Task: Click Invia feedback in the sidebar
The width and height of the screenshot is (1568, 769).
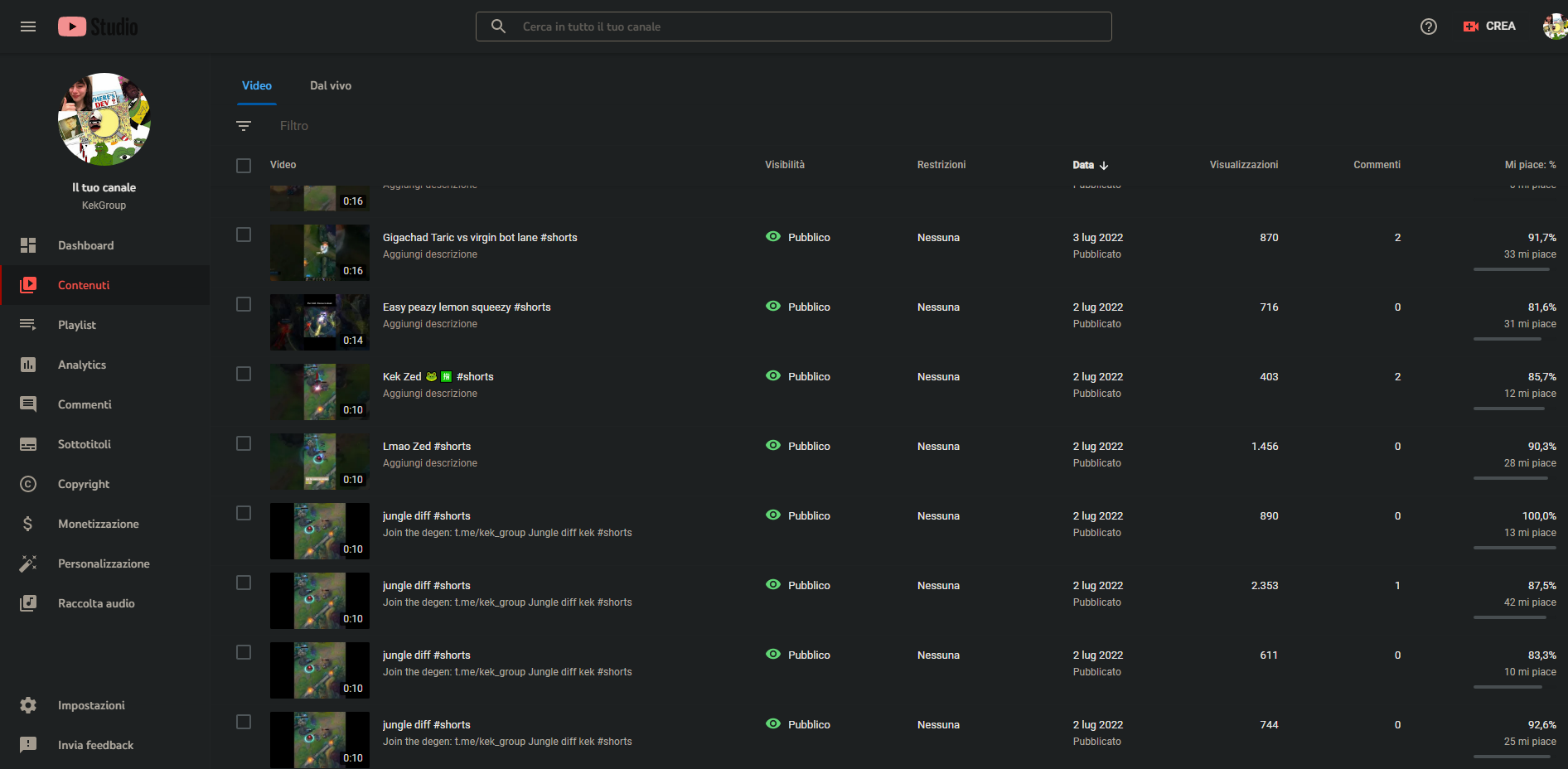Action: [x=104, y=745]
